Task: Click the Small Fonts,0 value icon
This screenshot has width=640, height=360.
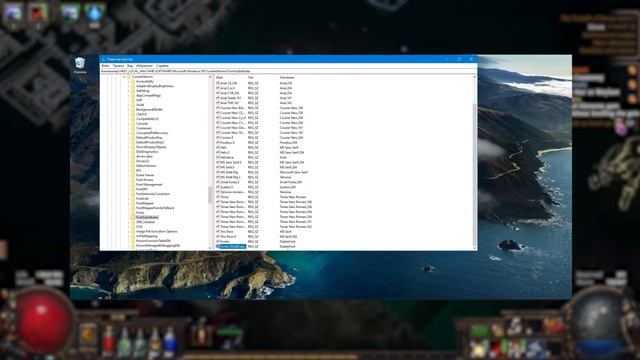Action: (x=218, y=182)
